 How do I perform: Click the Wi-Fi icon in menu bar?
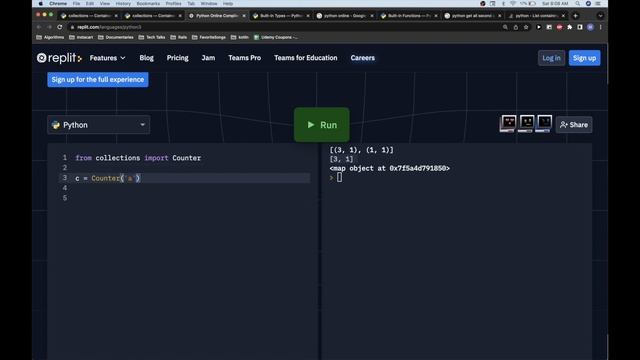[513, 4]
